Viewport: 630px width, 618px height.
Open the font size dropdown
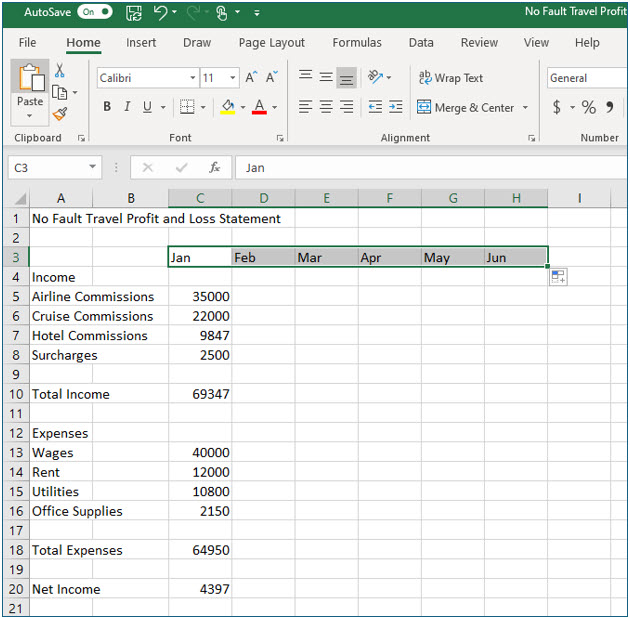[x=233, y=78]
